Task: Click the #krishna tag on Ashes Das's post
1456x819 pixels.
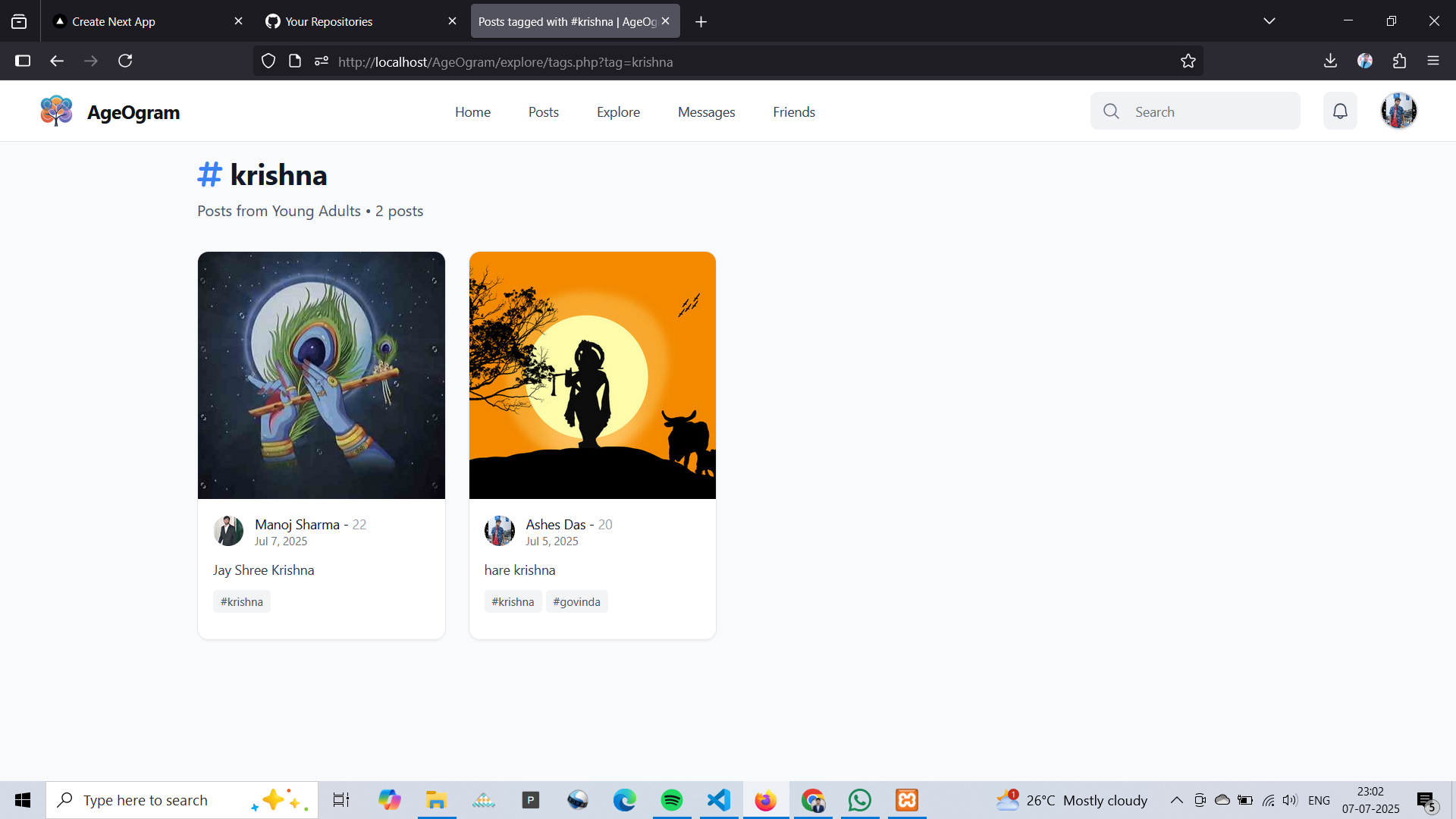Action: (513, 601)
